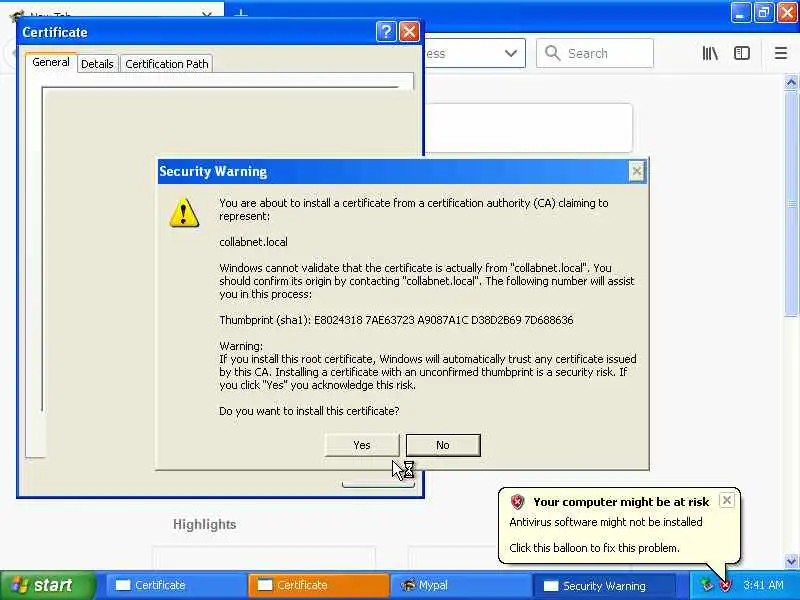Select the General tab in Certificate
The width and height of the screenshot is (800, 600).
pos(51,62)
